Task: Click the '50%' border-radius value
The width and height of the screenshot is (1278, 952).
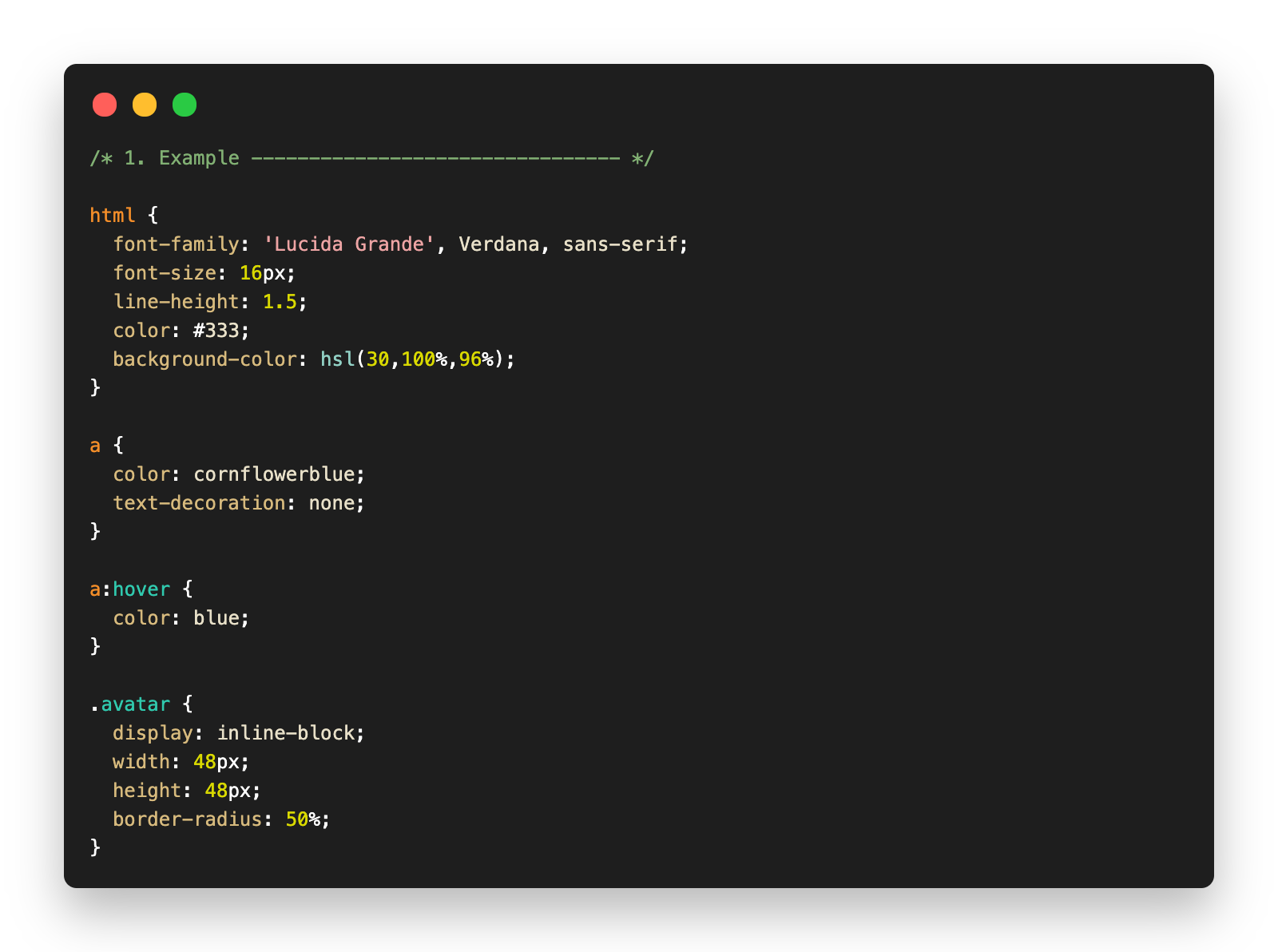Action: point(303,819)
